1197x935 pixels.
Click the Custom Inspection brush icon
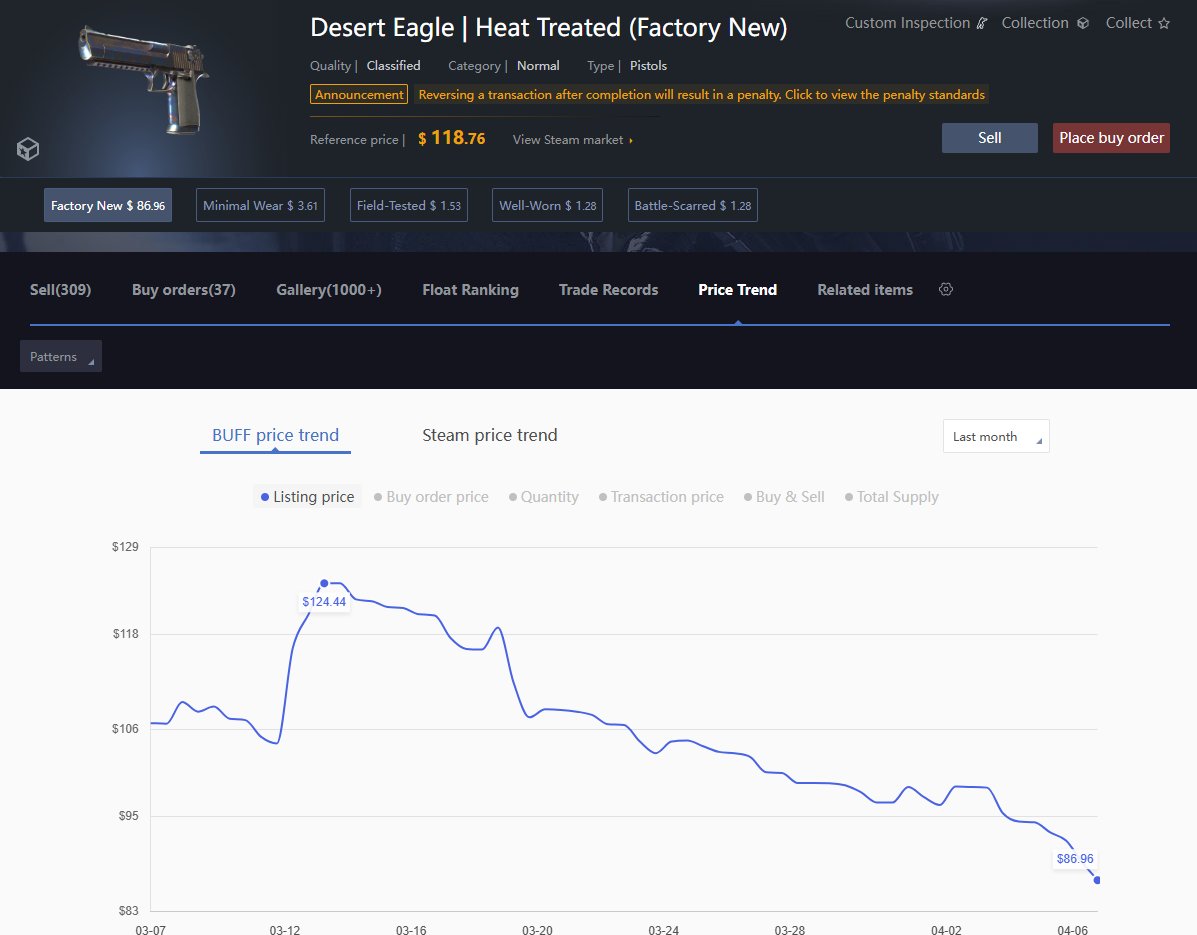982,24
